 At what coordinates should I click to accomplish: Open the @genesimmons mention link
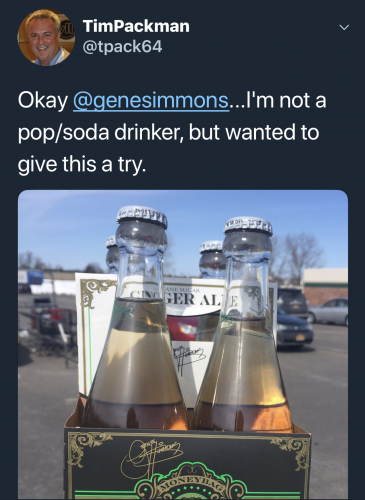[x=151, y=100]
